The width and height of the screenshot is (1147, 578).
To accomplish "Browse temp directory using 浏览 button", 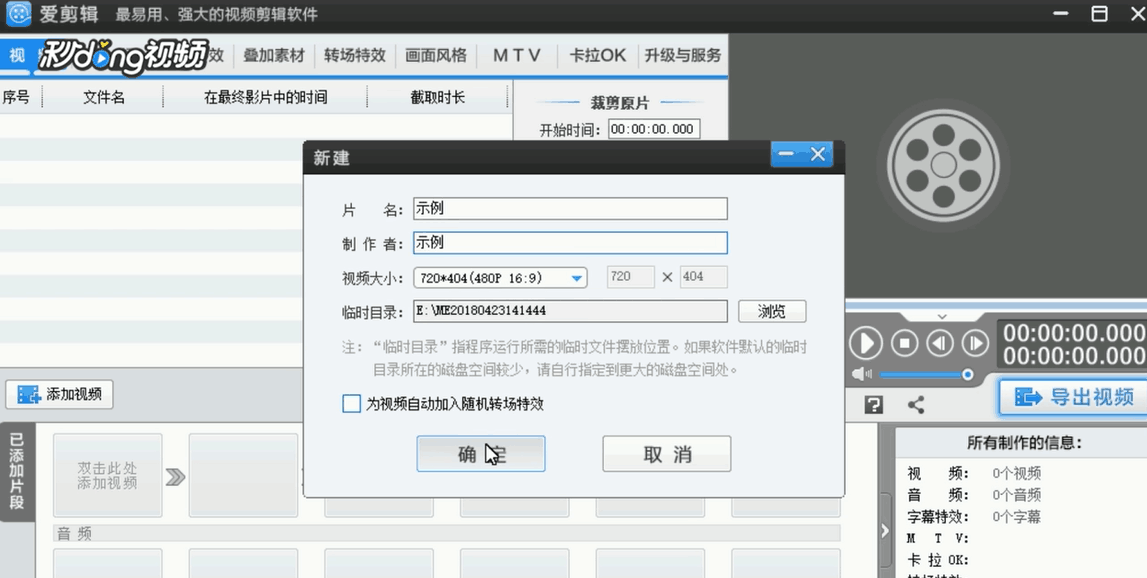I will tap(771, 311).
